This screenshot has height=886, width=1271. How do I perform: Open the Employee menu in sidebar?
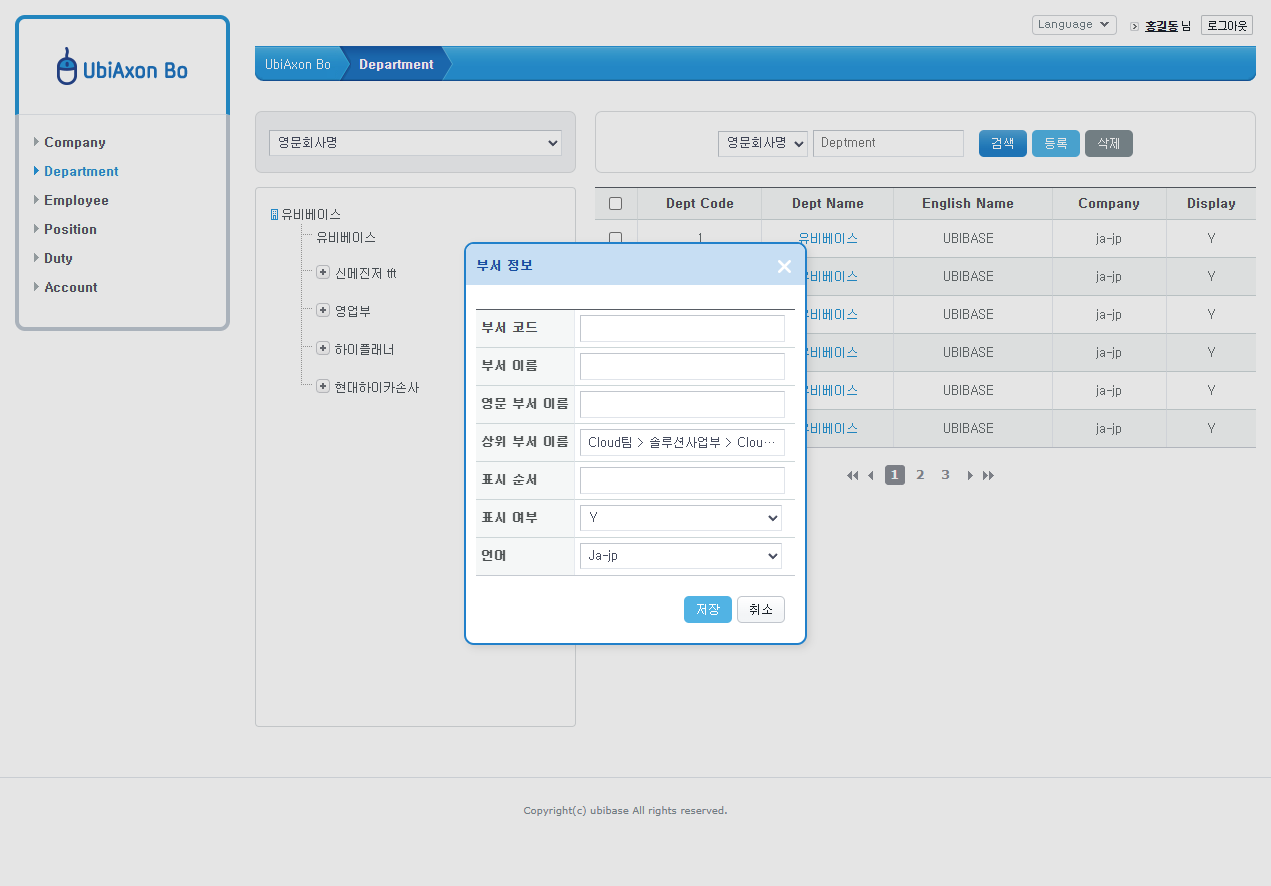[x=76, y=200]
